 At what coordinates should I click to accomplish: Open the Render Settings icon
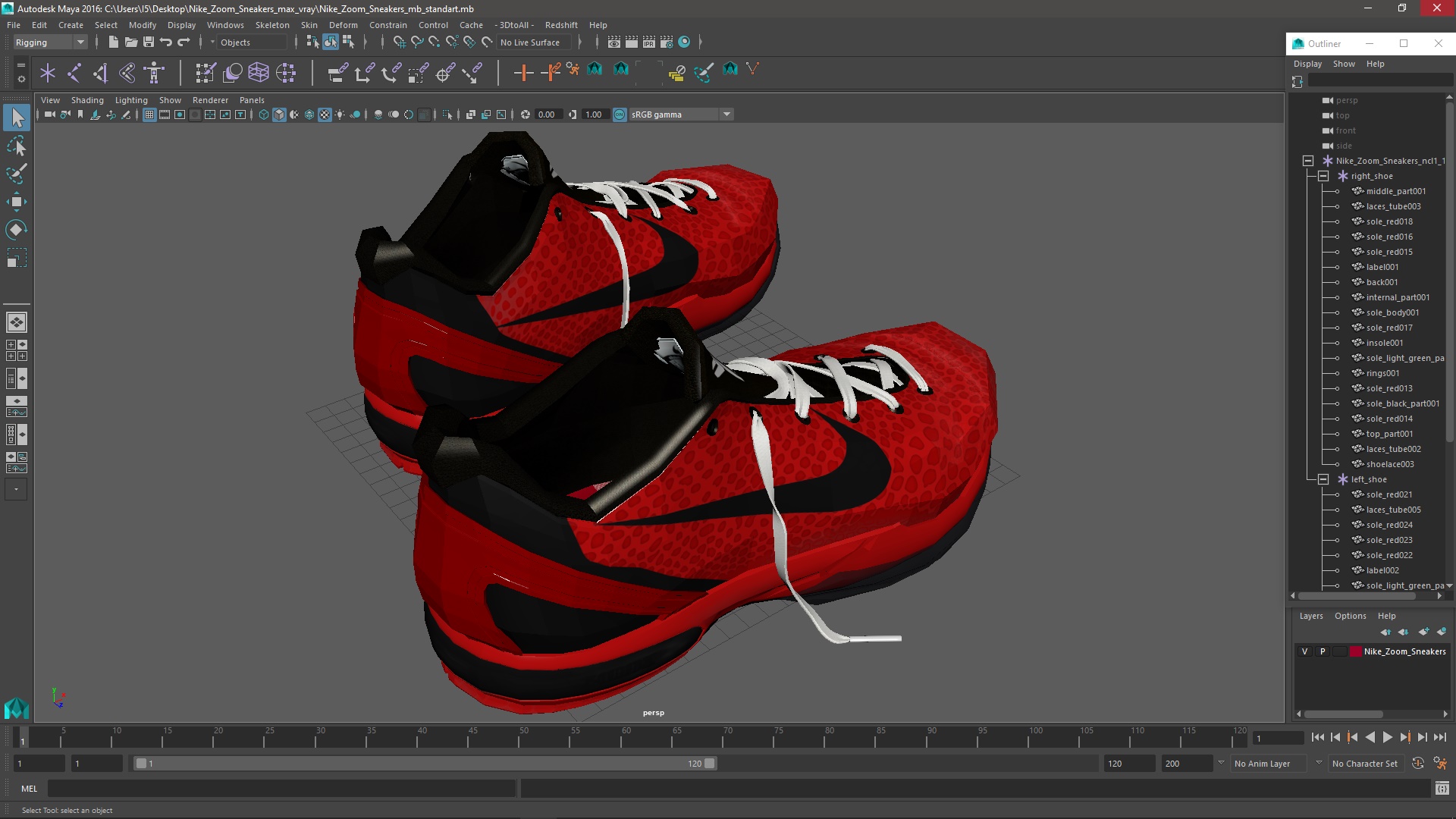(x=667, y=42)
